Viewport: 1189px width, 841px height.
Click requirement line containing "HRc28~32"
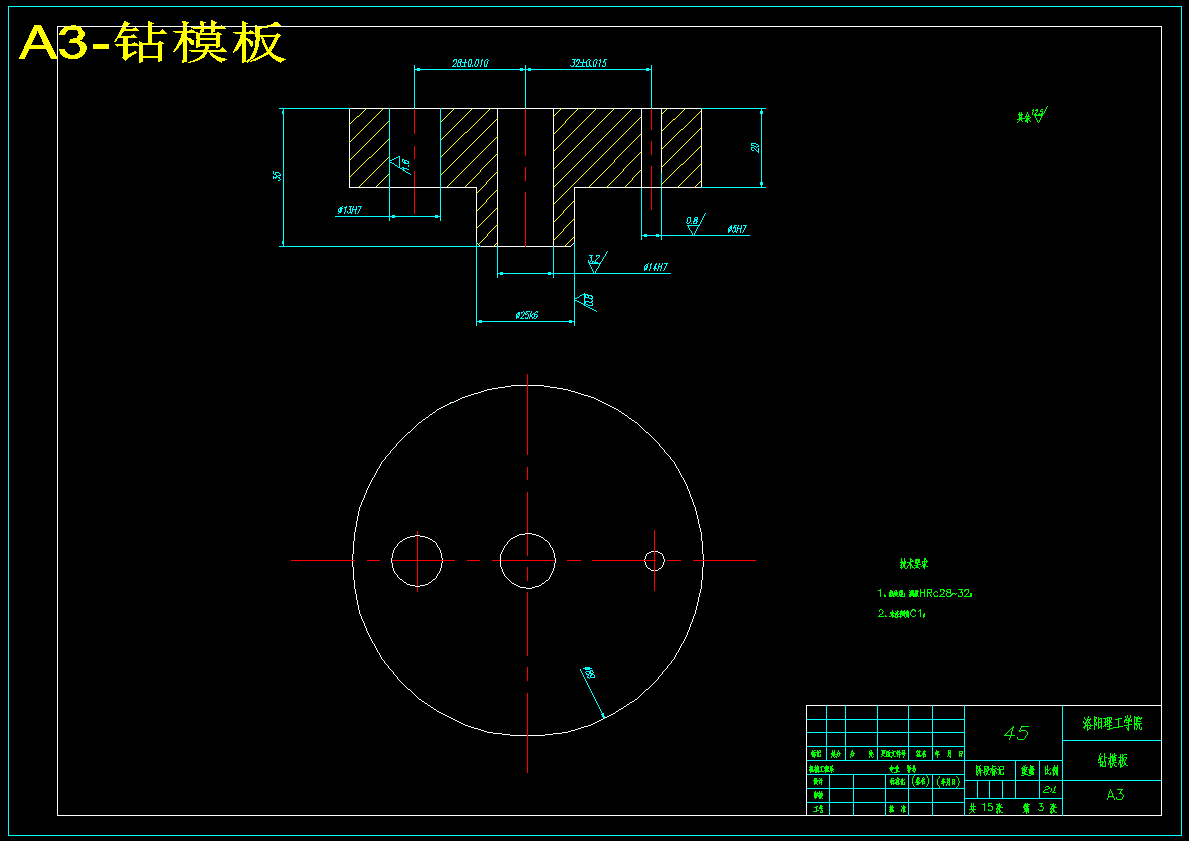[925, 593]
